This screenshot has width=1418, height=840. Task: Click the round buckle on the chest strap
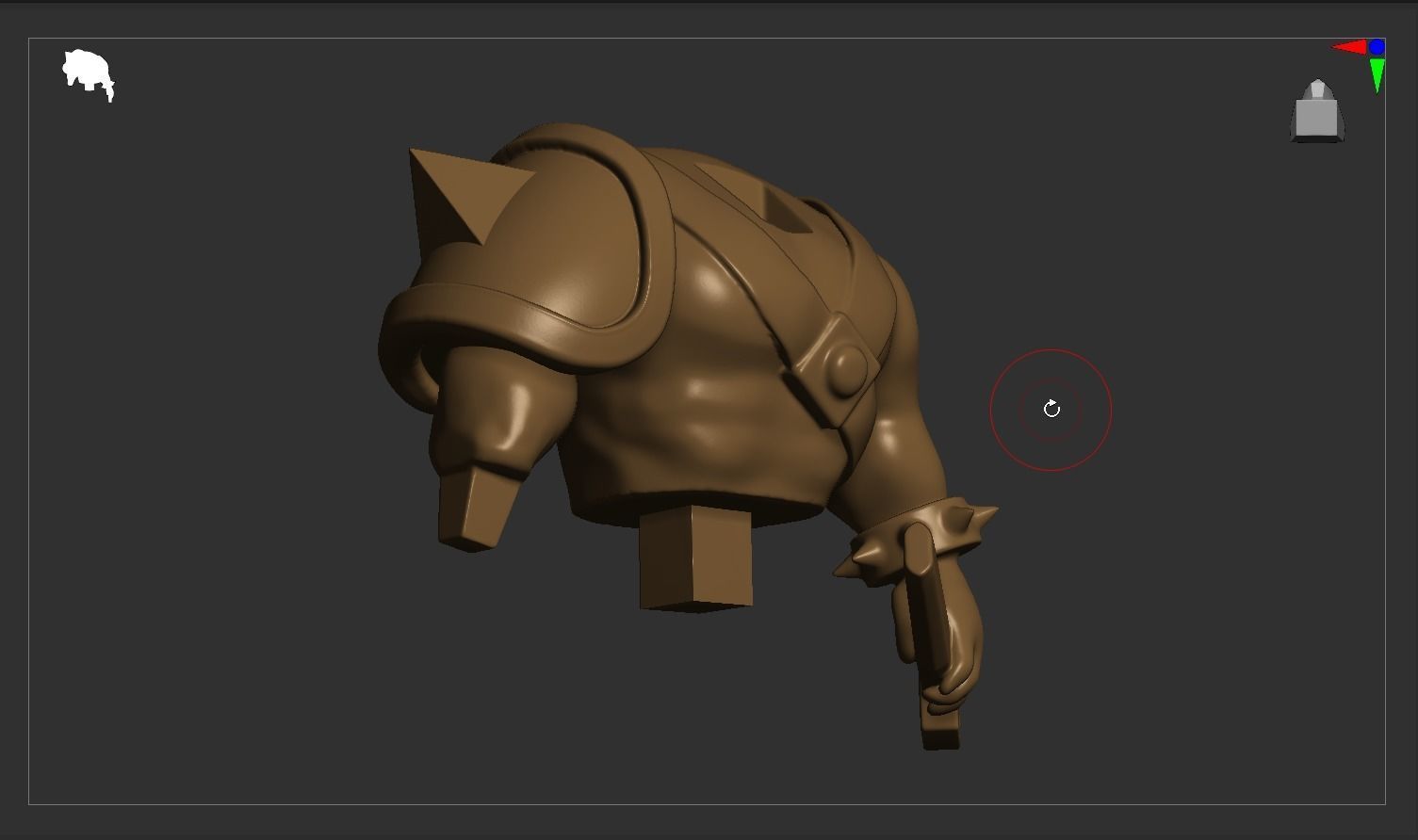(x=846, y=369)
